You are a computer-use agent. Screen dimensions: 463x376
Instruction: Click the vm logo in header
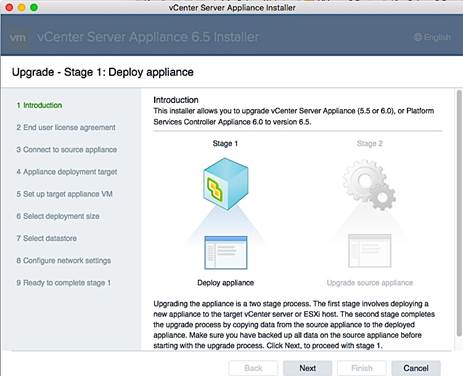point(17,37)
